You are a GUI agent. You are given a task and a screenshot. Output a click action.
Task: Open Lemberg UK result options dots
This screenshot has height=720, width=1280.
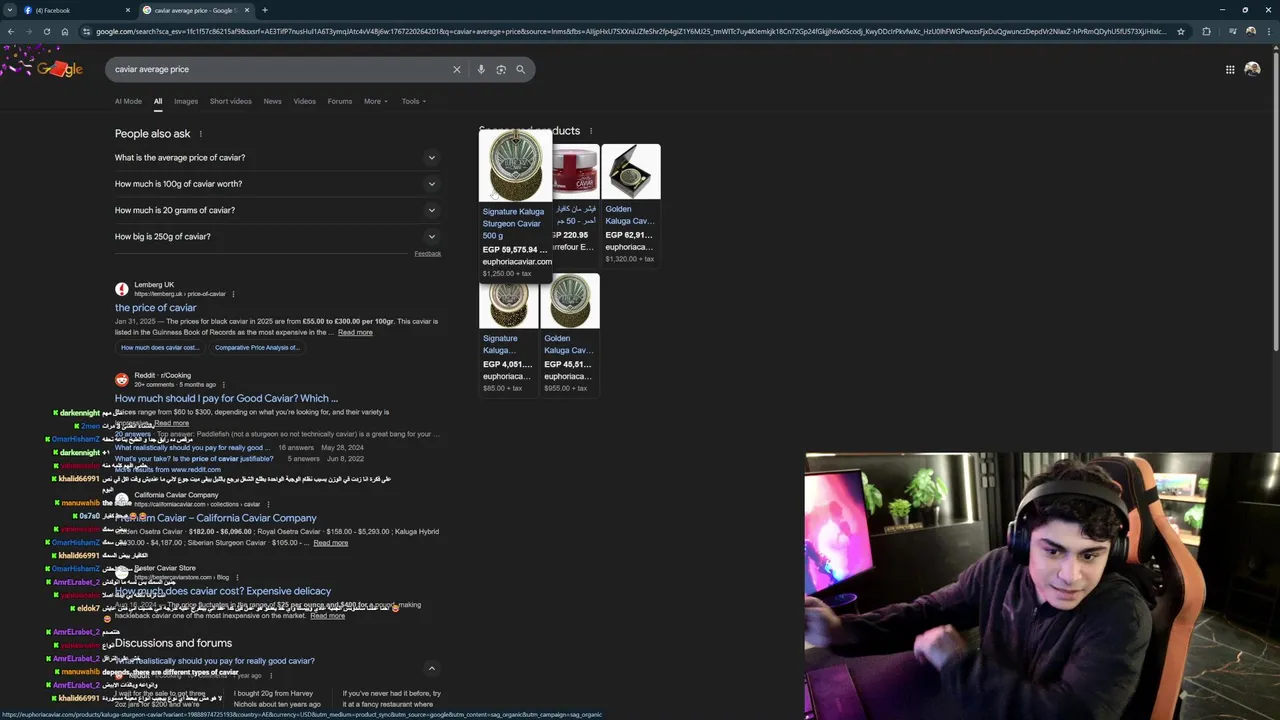pyautogui.click(x=233, y=294)
